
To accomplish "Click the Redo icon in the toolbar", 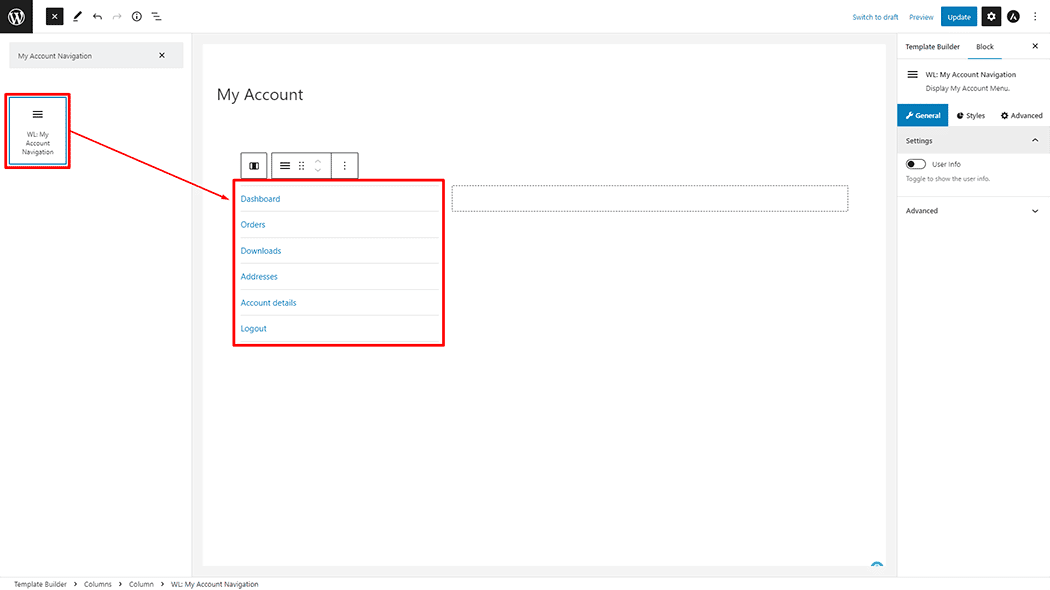I will pos(116,16).
